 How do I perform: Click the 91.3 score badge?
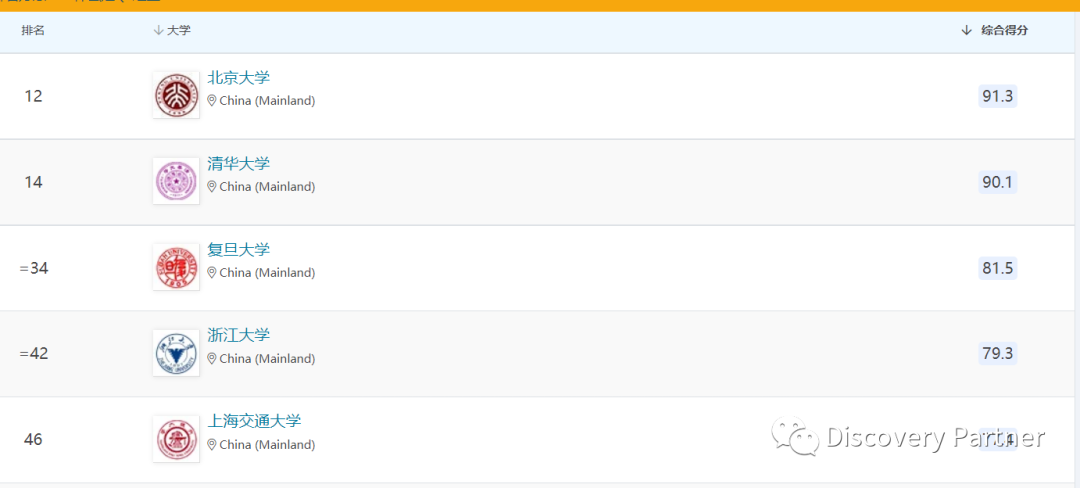click(997, 96)
